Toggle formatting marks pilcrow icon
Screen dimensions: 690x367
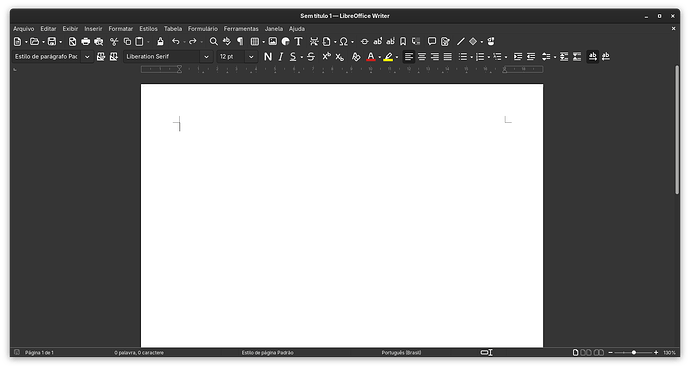click(x=240, y=41)
